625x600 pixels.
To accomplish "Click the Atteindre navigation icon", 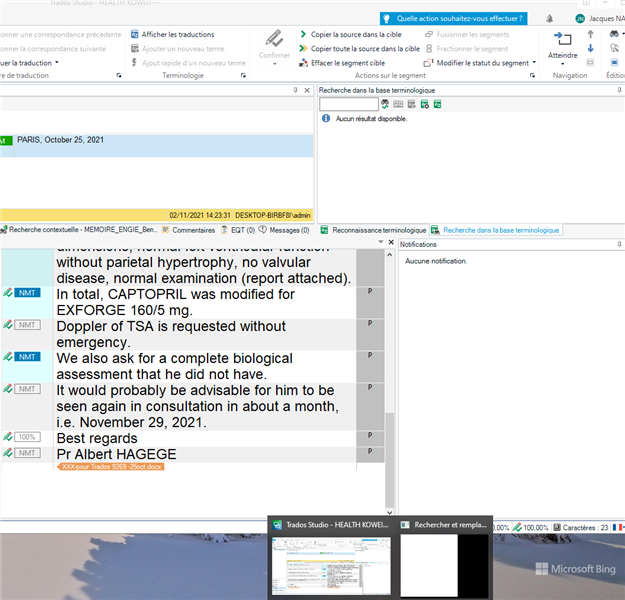I will point(562,39).
